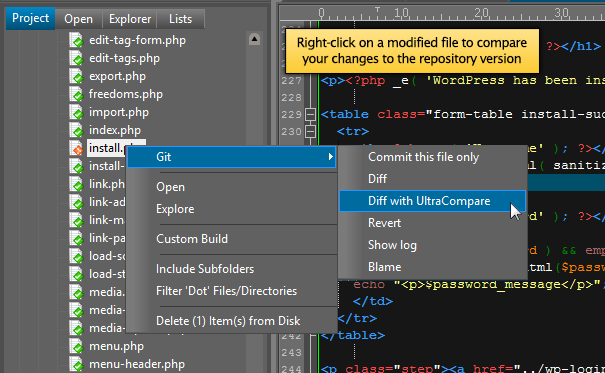Click the freedoms.php file icon
This screenshot has height=373, width=605.
(x=76, y=94)
